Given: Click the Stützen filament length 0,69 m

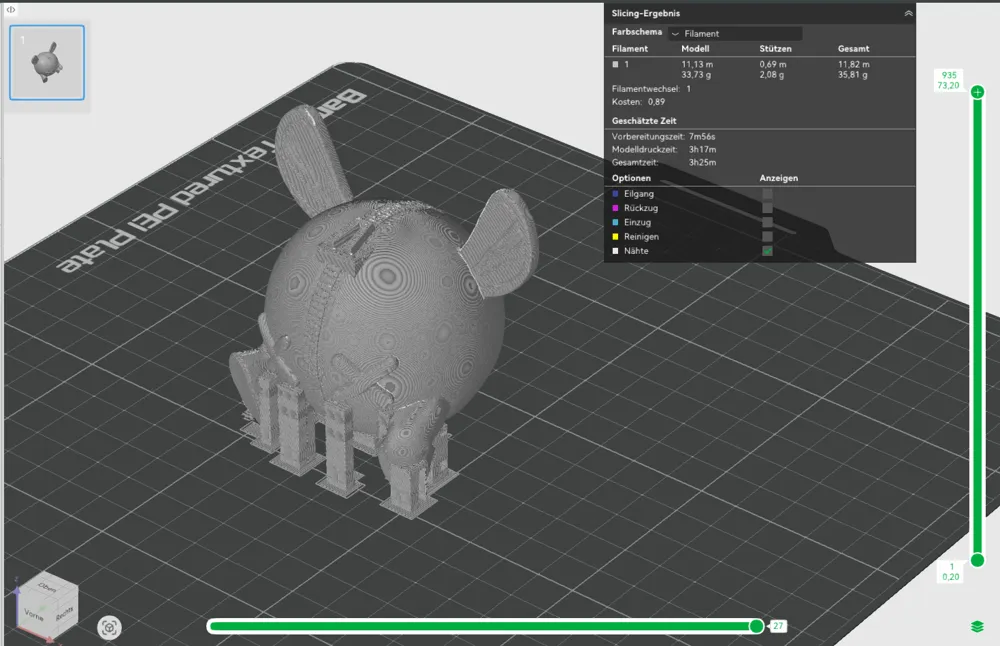Looking at the screenshot, I should (x=773, y=64).
